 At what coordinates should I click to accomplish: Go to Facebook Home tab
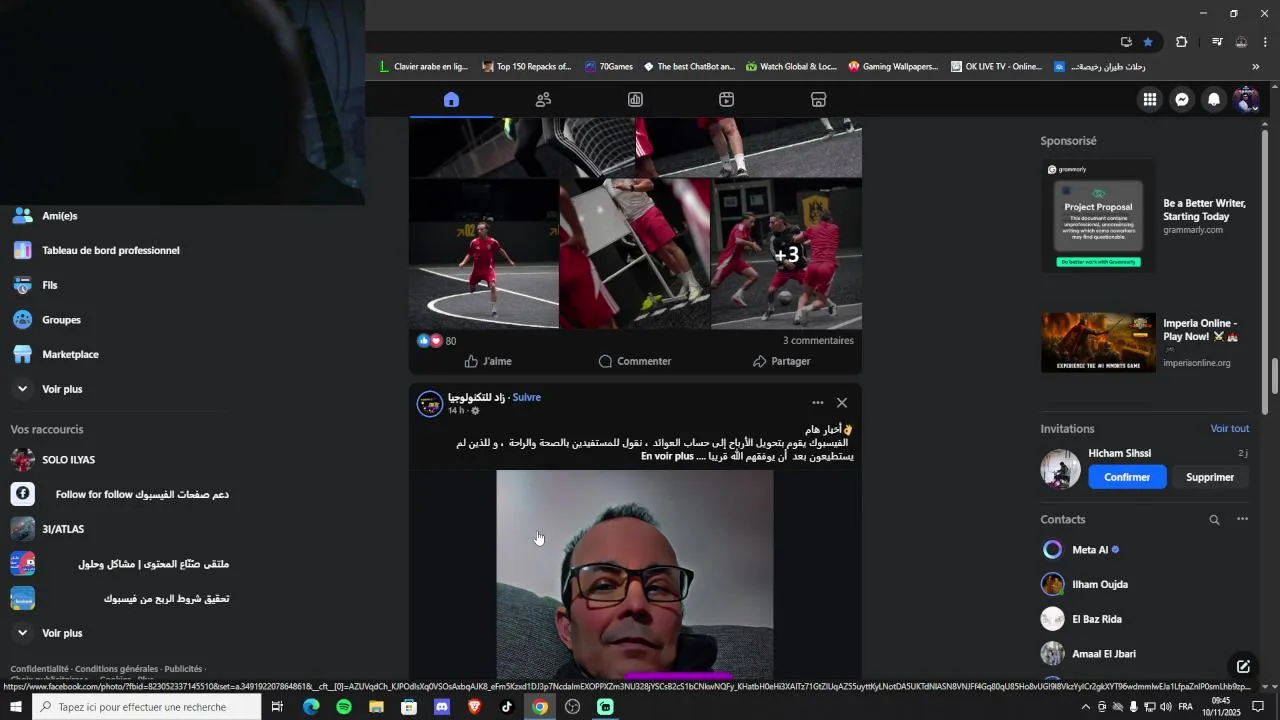[451, 100]
